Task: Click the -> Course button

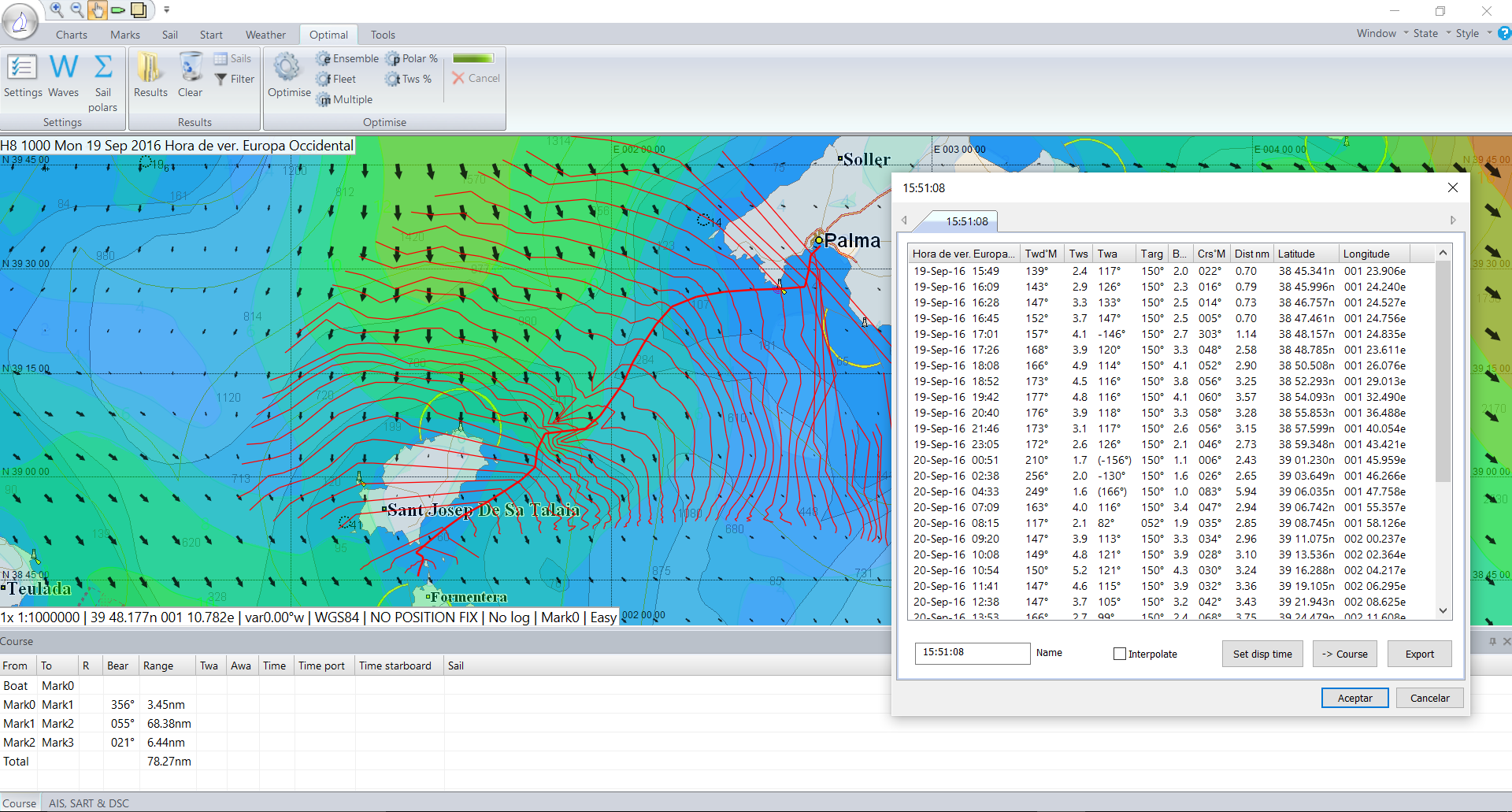Action: pos(1344,654)
